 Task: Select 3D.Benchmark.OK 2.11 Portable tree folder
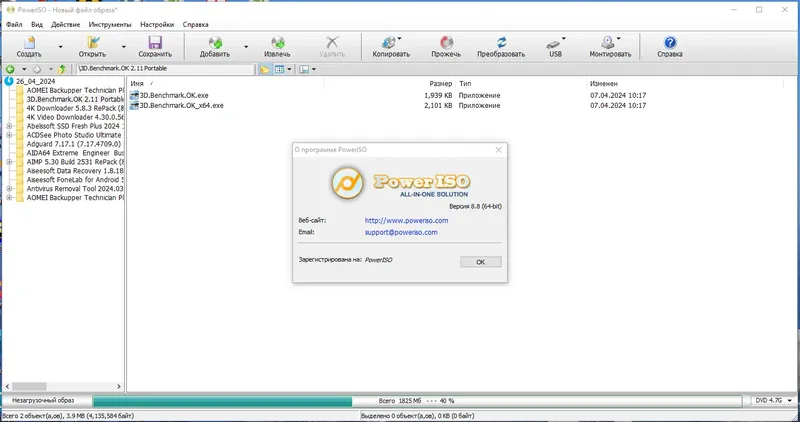[x=75, y=99]
